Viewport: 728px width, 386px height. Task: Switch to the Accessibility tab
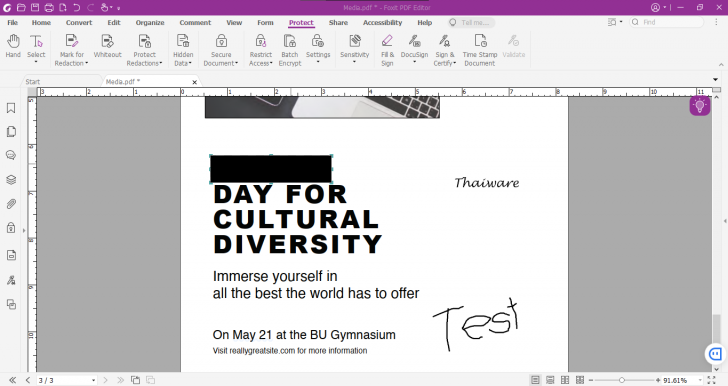pyautogui.click(x=383, y=22)
